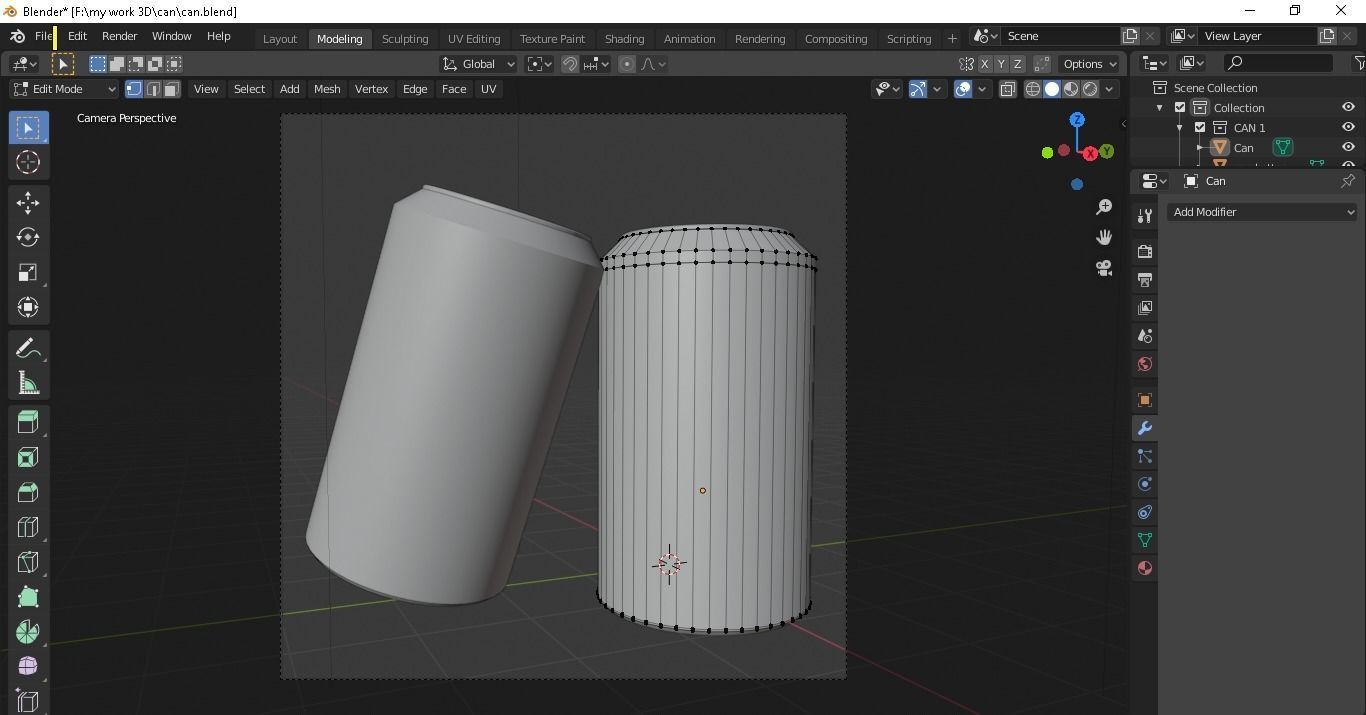The width and height of the screenshot is (1366, 715).
Task: Open the Mesh menu
Action: pyautogui.click(x=327, y=89)
